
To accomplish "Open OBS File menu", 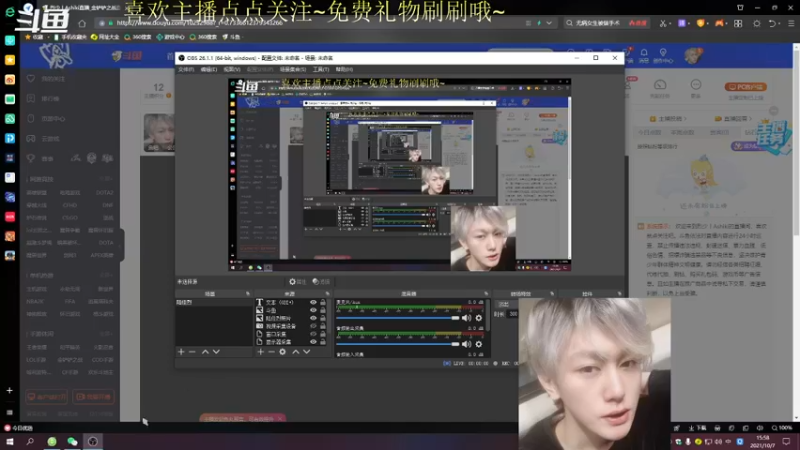I will (186, 69).
